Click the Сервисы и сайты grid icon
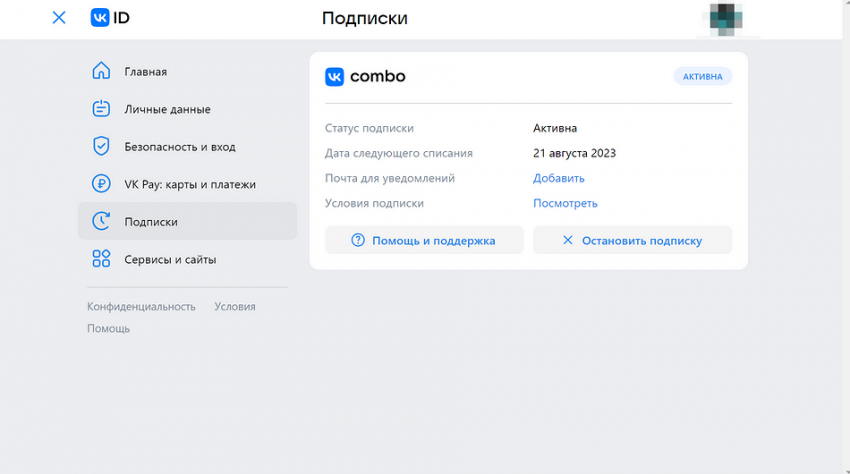 coord(101,259)
